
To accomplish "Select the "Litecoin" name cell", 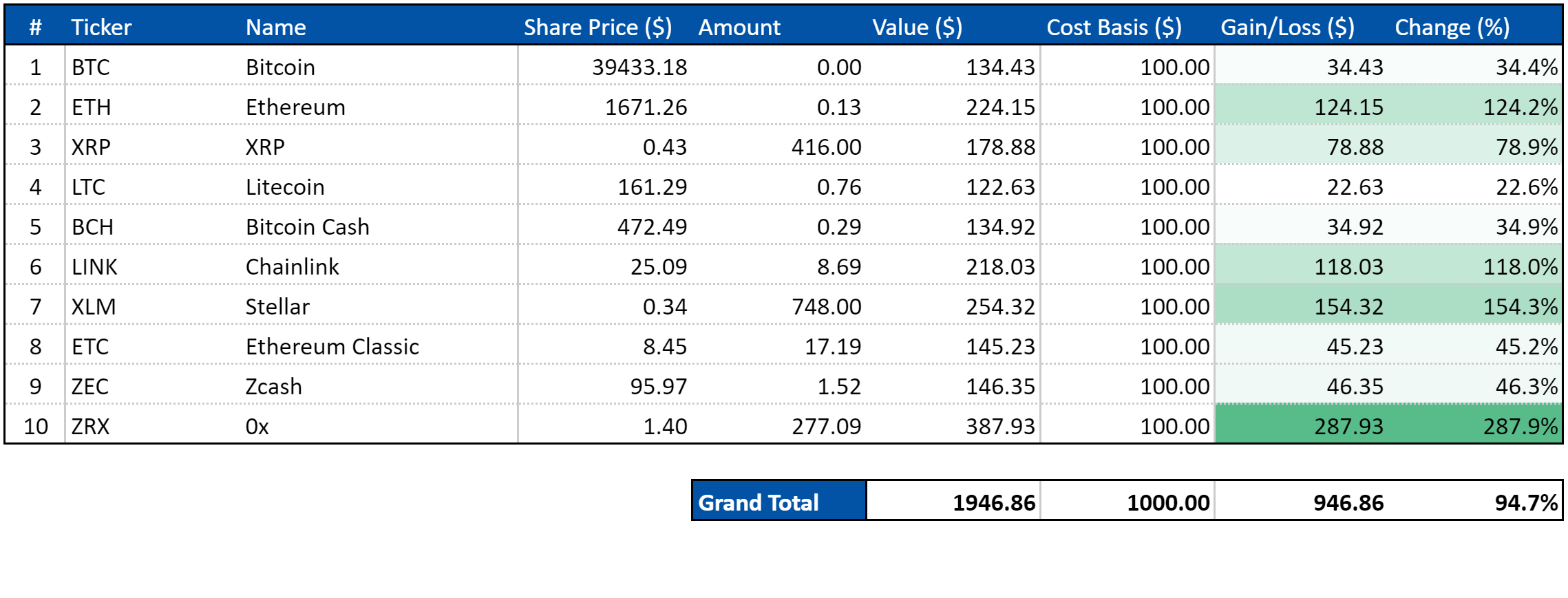I will [285, 187].
